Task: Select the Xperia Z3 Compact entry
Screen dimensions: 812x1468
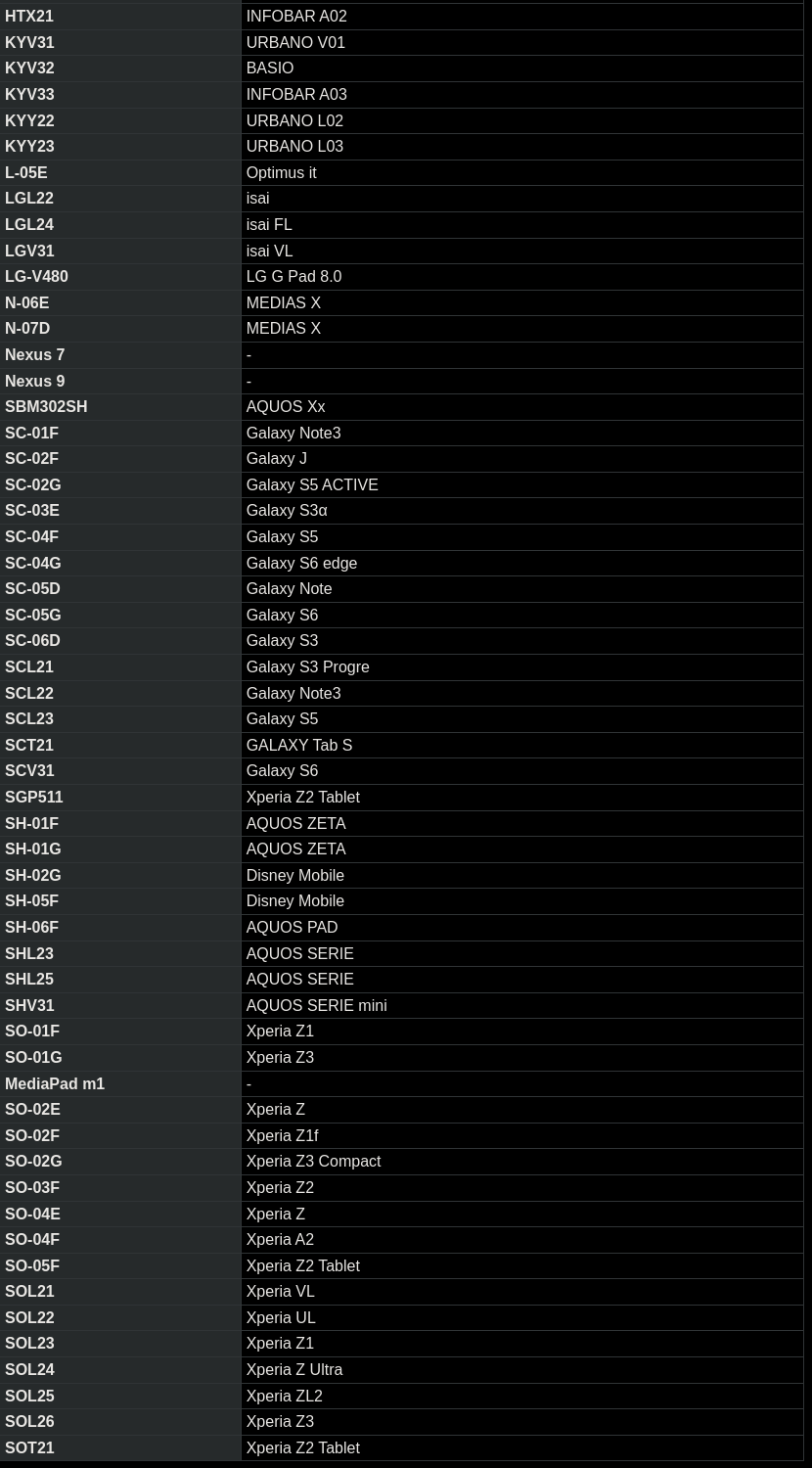Action: 313,1162
